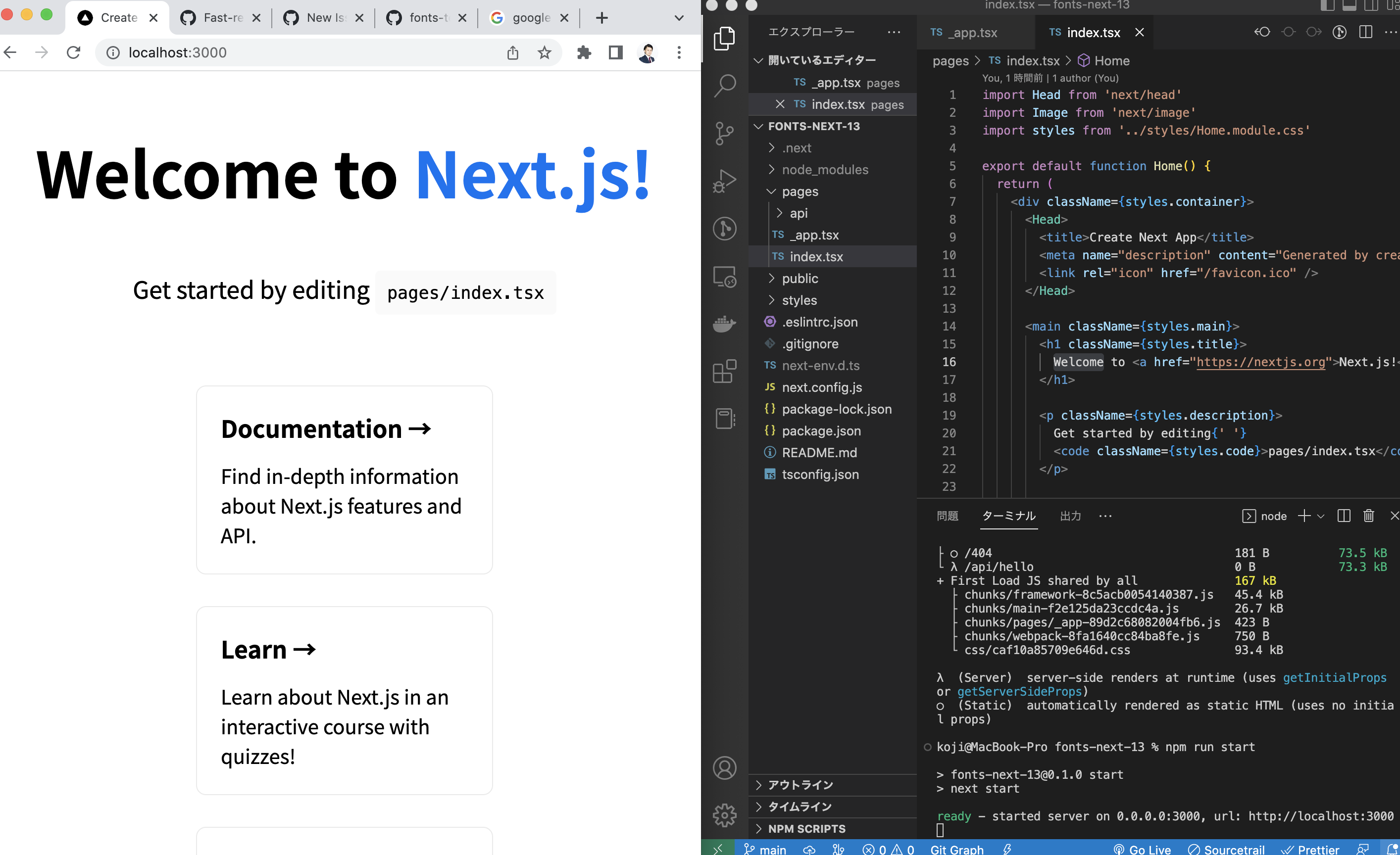Start the Go Live server

tap(1142, 848)
